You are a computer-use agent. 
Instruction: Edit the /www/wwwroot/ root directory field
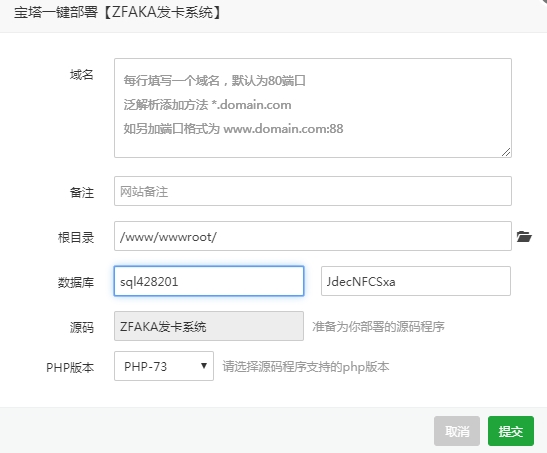(313, 236)
